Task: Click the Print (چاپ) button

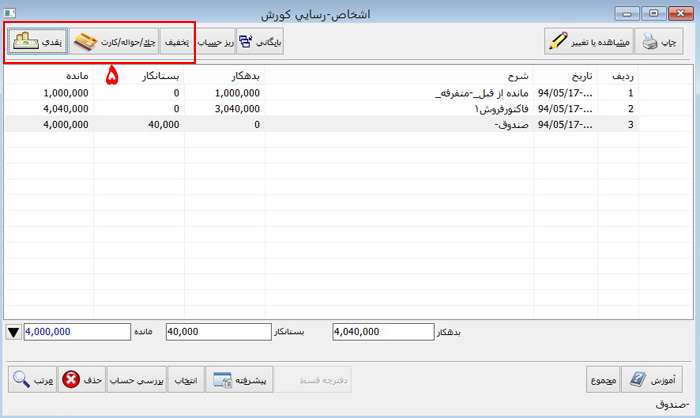Action: (661, 42)
